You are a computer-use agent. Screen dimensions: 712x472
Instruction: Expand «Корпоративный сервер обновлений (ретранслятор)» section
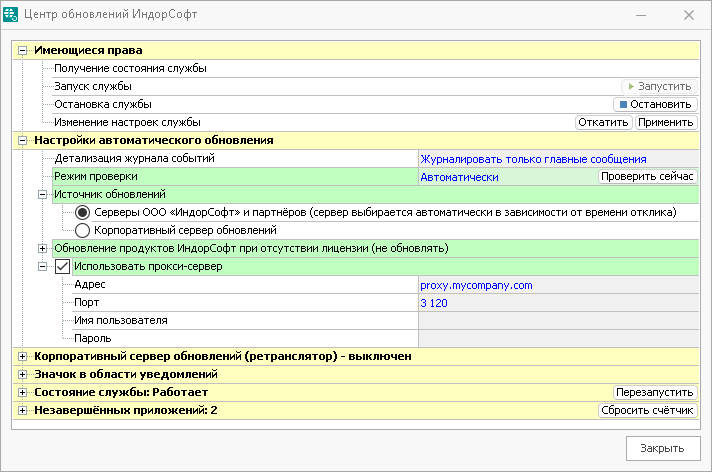(22, 357)
